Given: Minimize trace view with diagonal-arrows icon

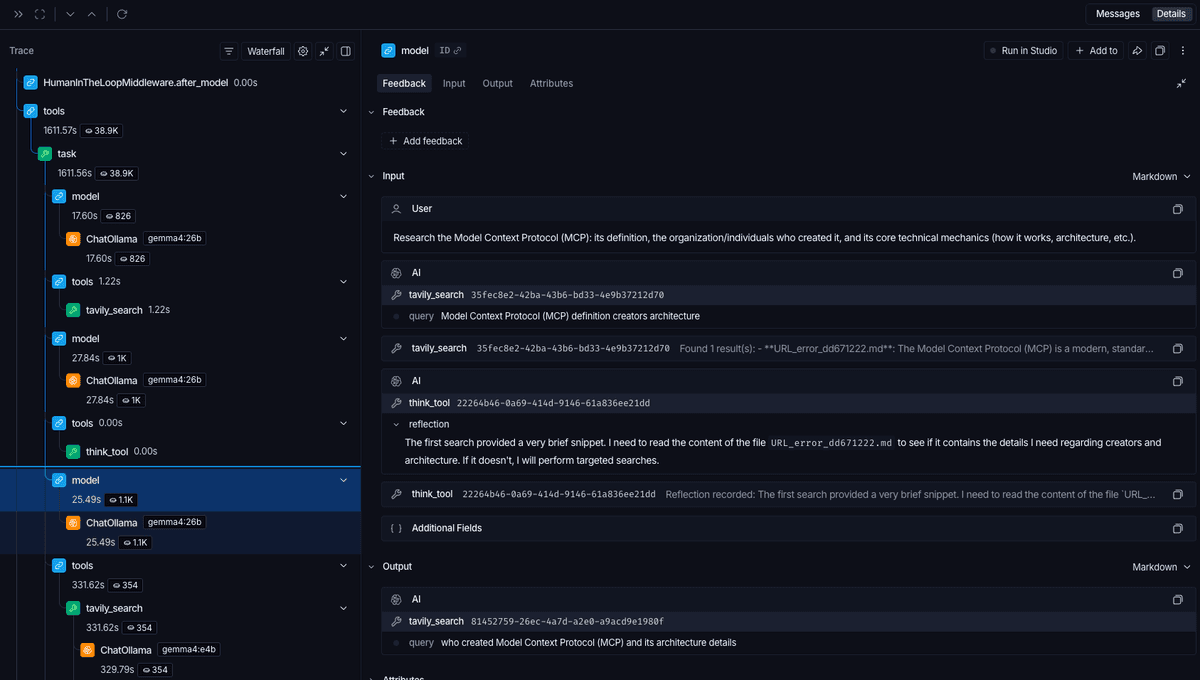Looking at the screenshot, I should point(324,51).
